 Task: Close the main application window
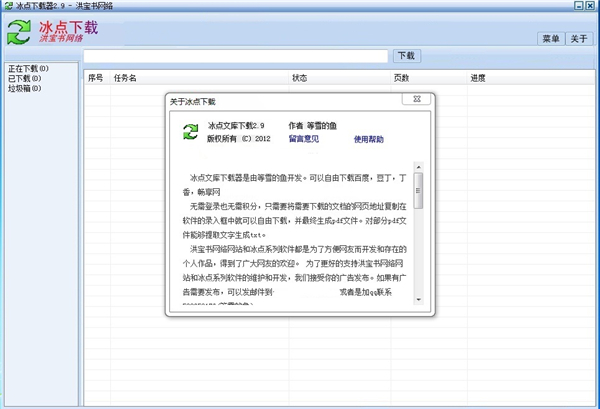pos(590,5)
